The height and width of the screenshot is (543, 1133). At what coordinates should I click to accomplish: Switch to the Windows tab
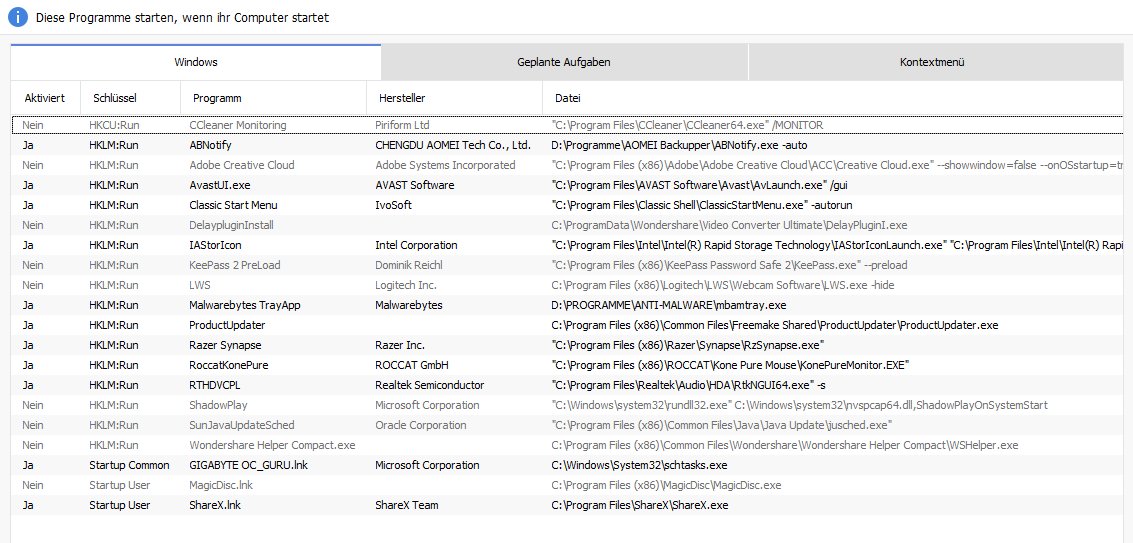pos(196,62)
